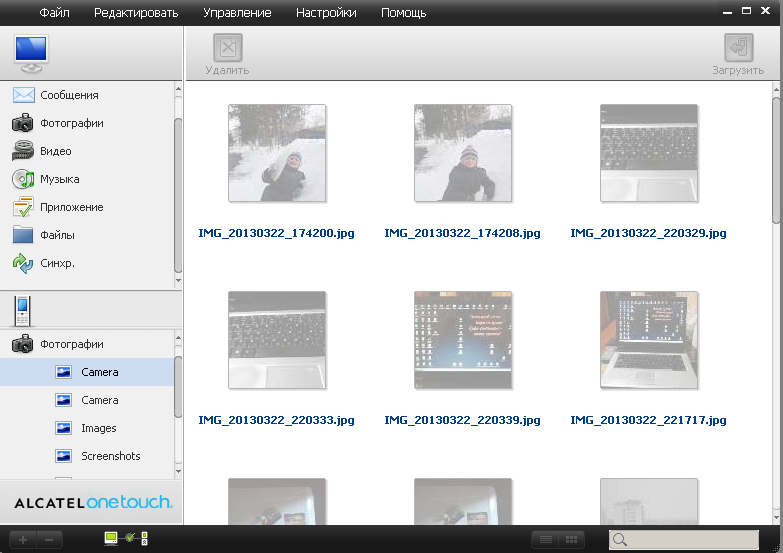Click the Загрузить button label
Image resolution: width=783 pixels, height=553 pixels.
click(x=738, y=70)
